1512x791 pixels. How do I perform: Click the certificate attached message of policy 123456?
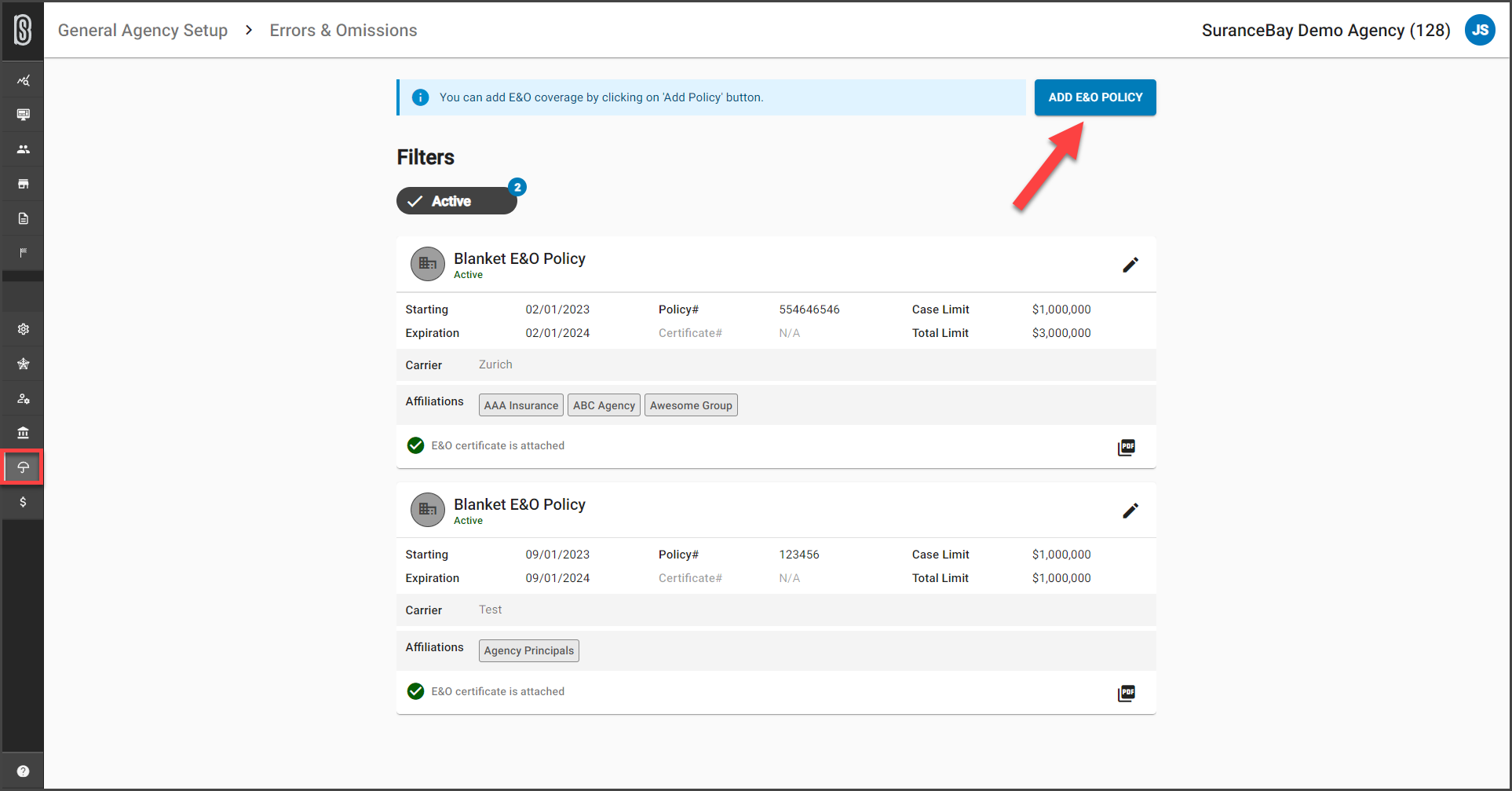coord(498,691)
